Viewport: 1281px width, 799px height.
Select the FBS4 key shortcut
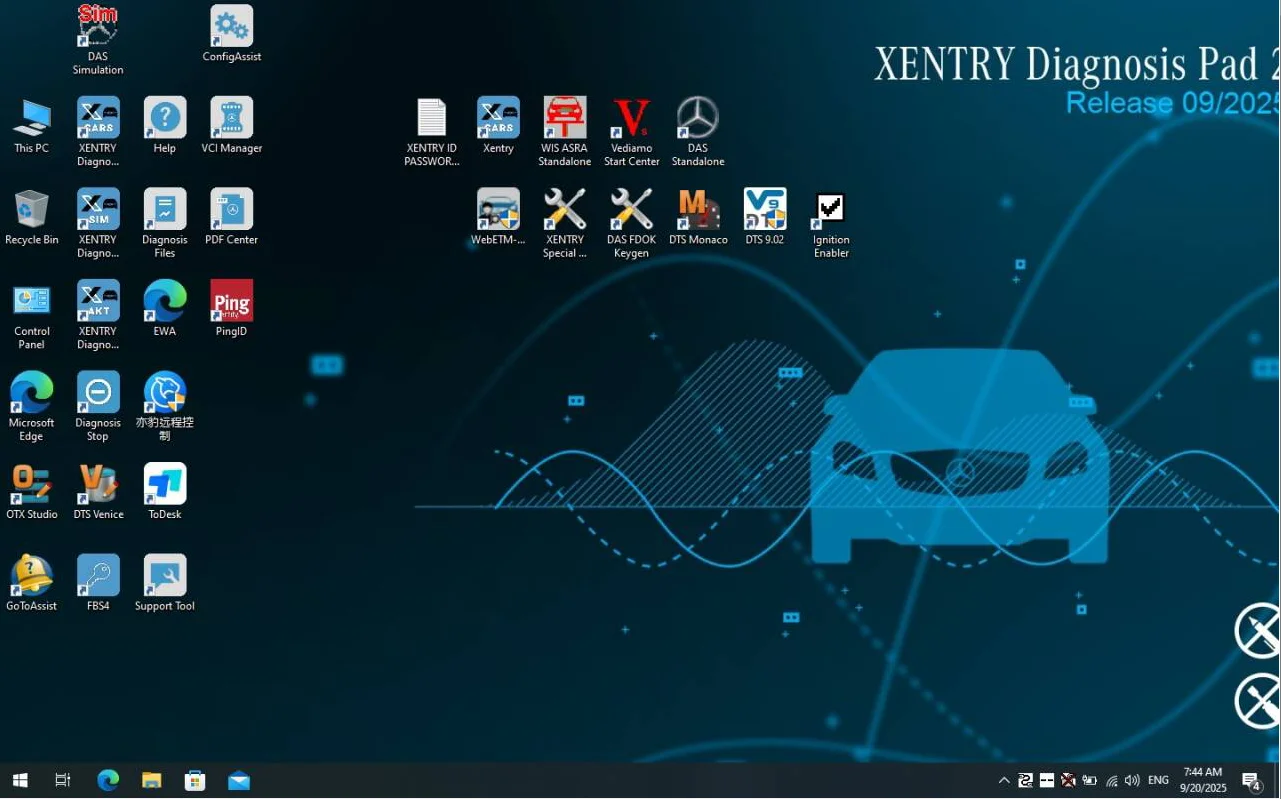(98, 583)
